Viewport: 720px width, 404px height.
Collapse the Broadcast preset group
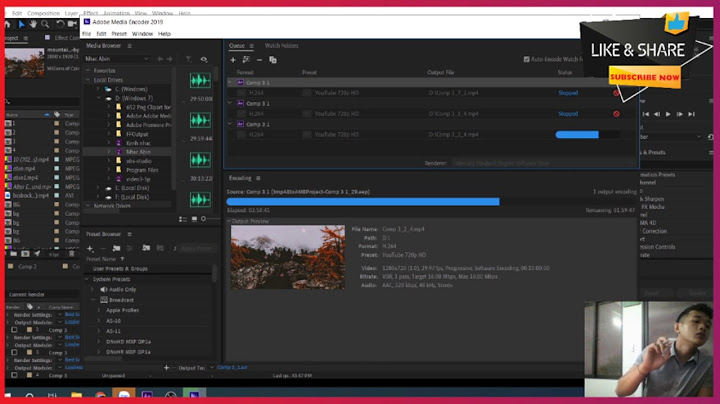[x=93, y=300]
